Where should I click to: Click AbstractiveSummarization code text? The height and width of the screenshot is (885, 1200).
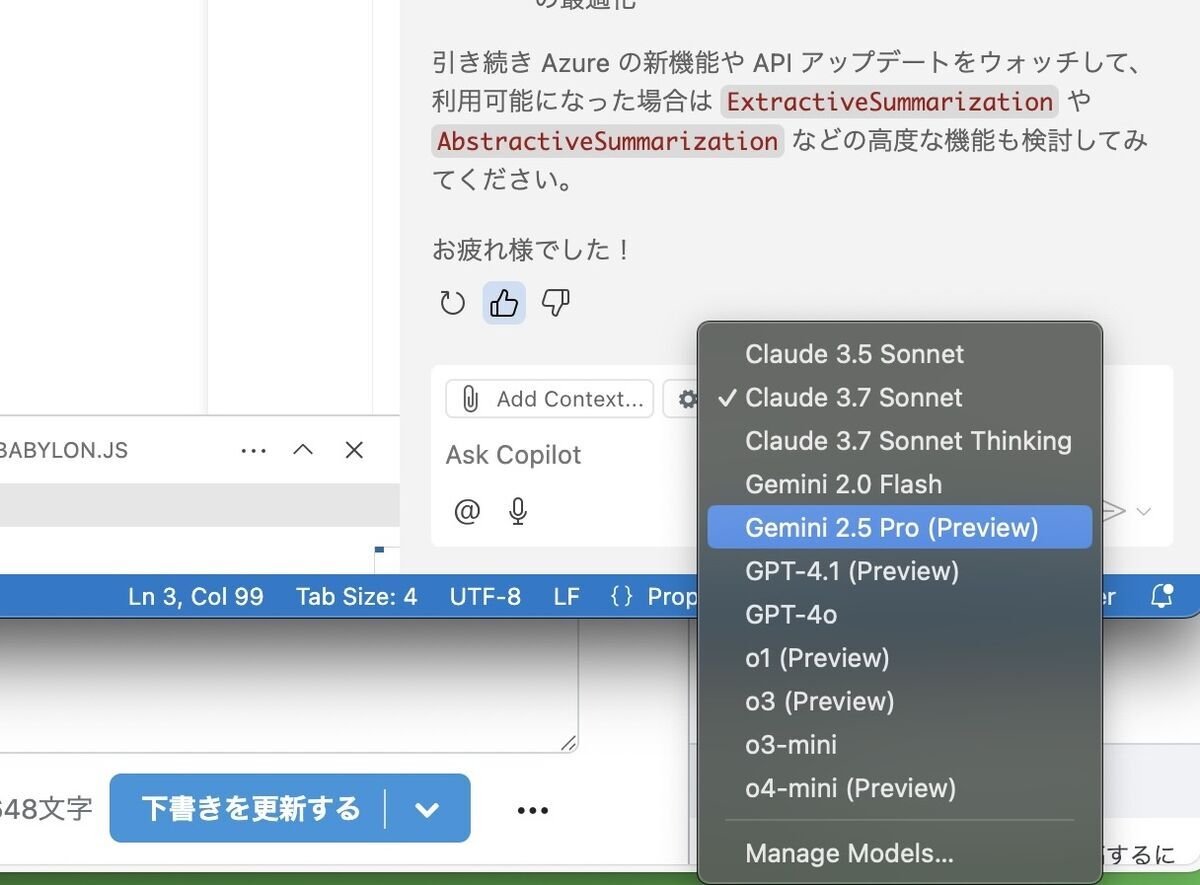point(608,141)
